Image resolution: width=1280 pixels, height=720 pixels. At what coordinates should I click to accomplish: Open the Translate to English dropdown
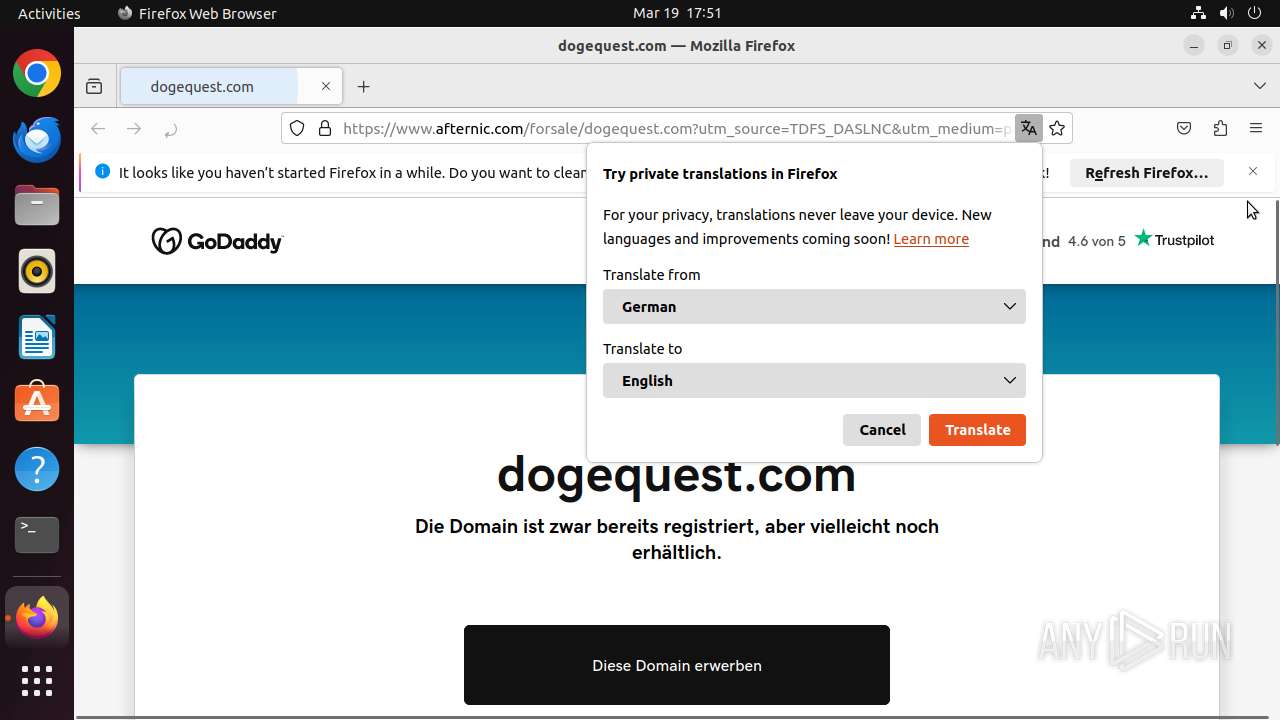pos(814,381)
